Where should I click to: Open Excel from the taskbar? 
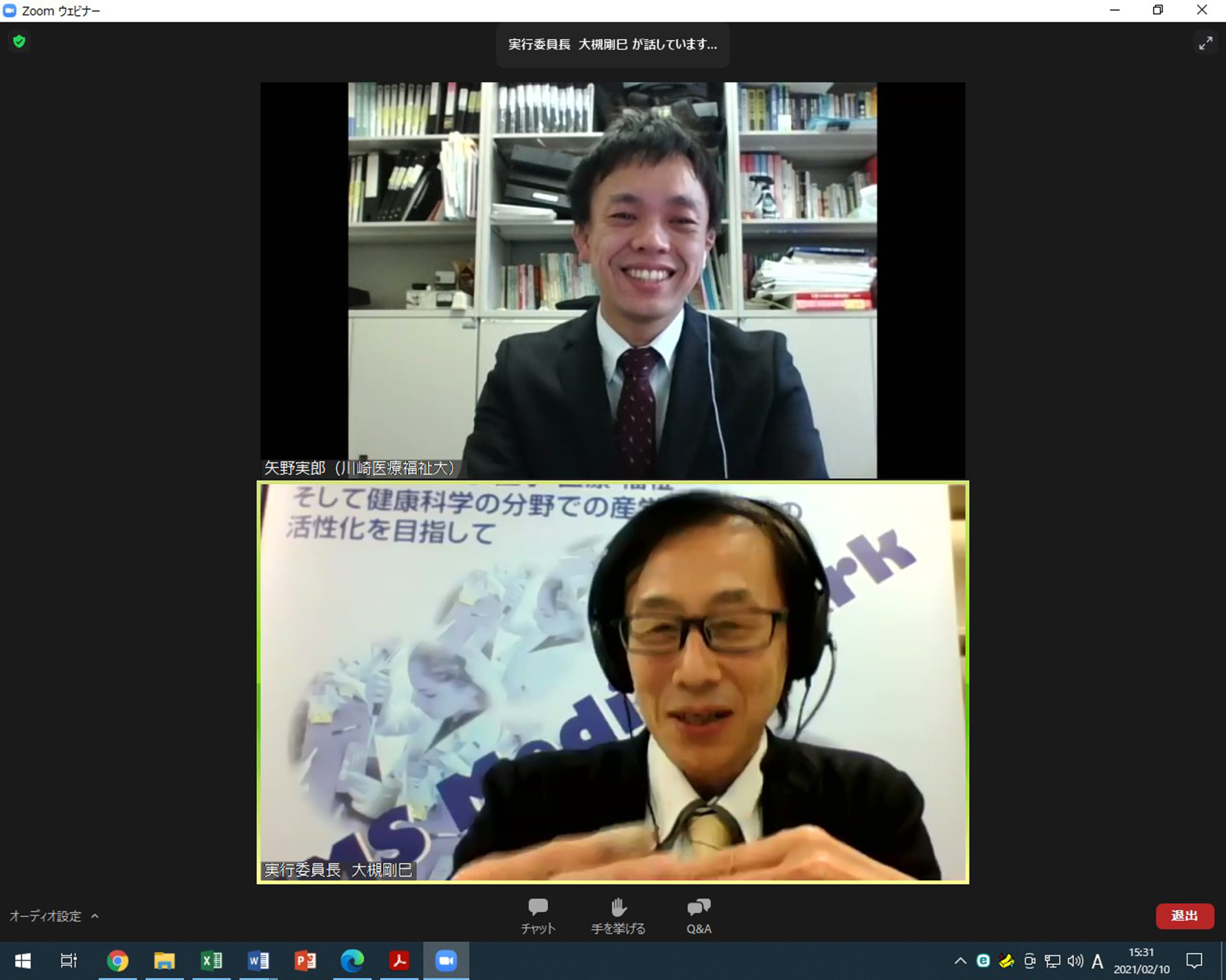click(211, 960)
